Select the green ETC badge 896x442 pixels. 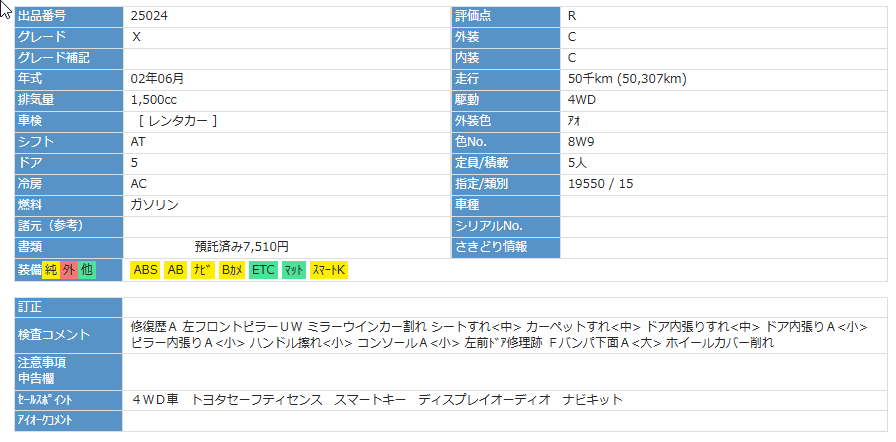click(x=263, y=270)
